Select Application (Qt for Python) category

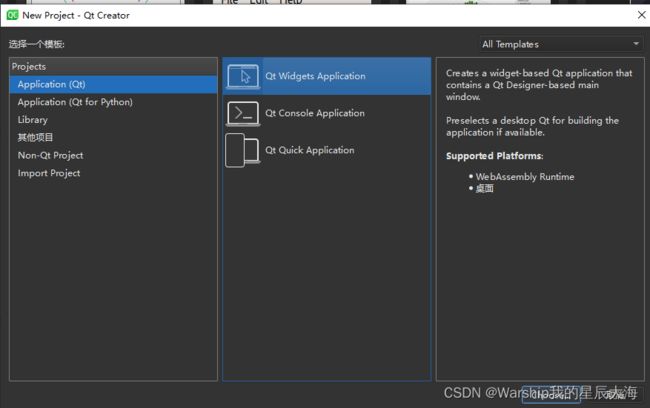(113, 102)
